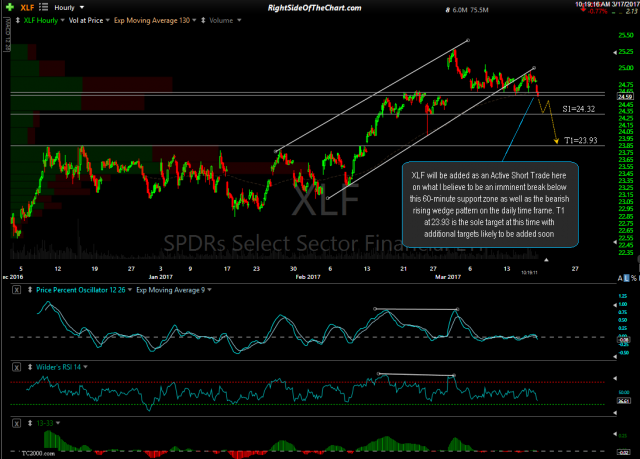Open the XLF Hourly plot dropdown
This screenshot has width=640, height=459.
coord(62,20)
